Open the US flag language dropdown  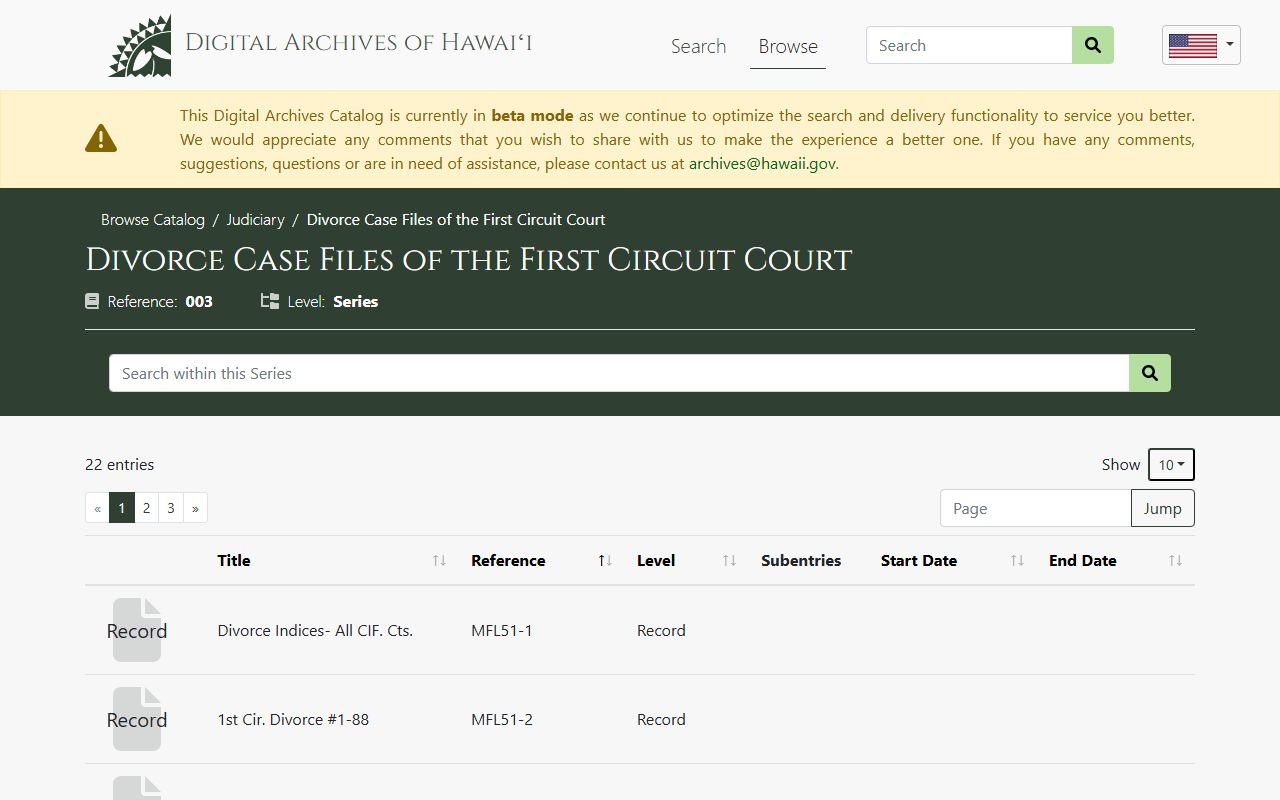tap(1201, 45)
